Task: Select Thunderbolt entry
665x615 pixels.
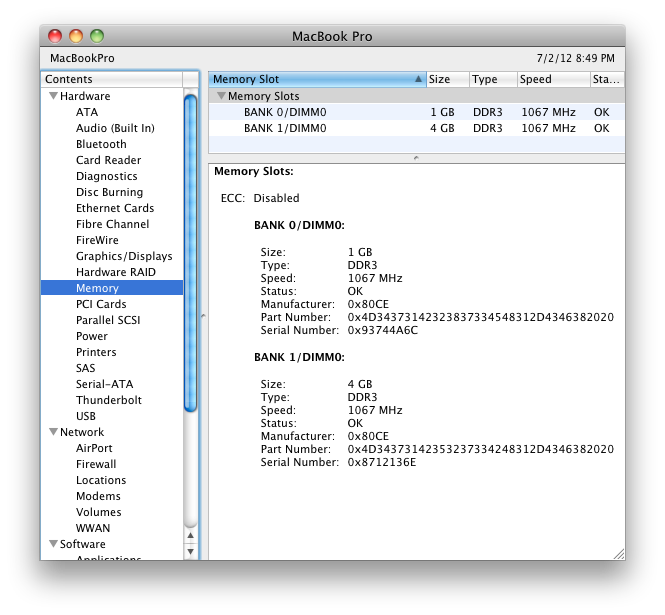Action: pyautogui.click(x=109, y=400)
